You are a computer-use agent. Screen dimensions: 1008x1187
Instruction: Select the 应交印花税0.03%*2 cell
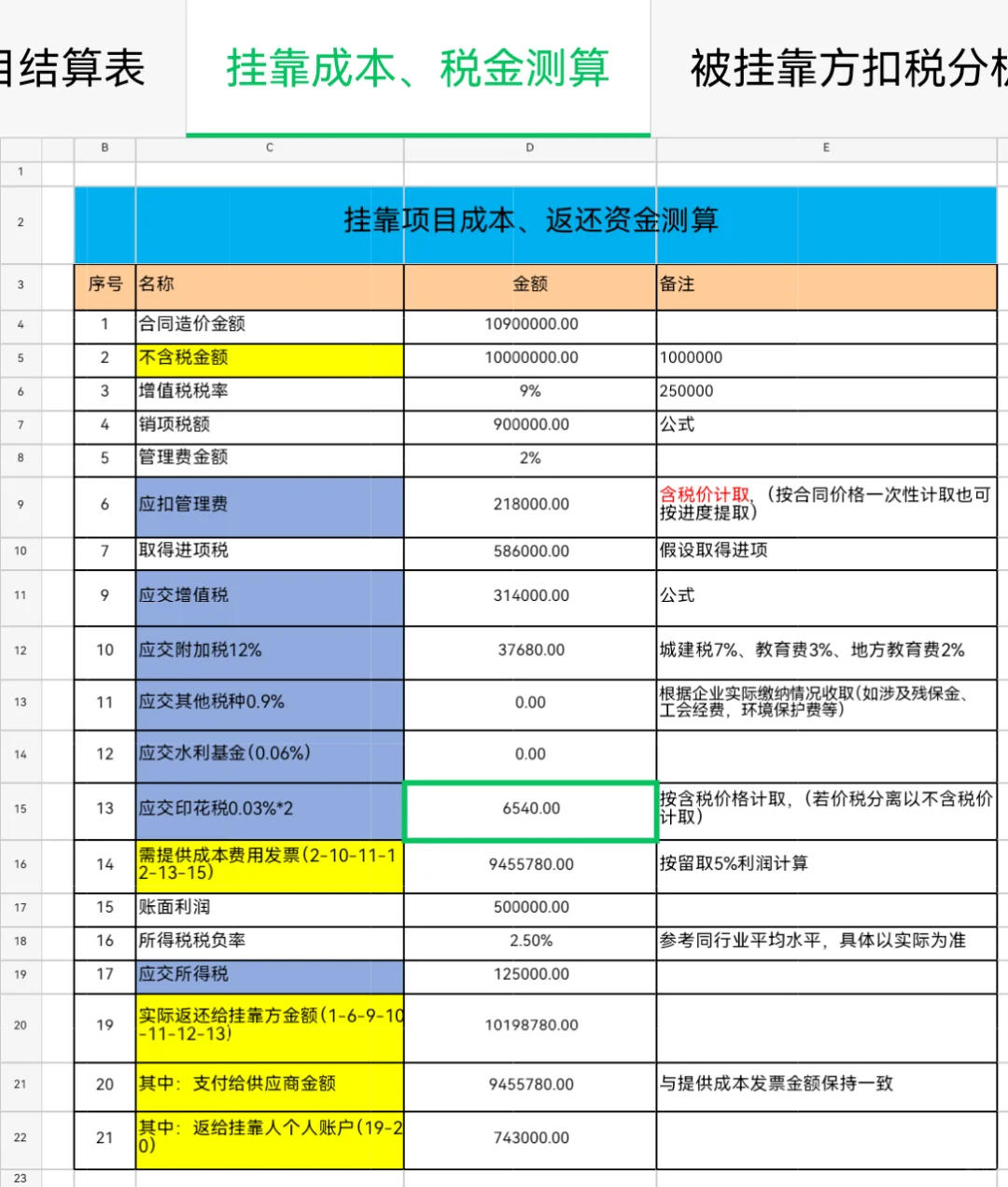pyautogui.click(x=270, y=810)
